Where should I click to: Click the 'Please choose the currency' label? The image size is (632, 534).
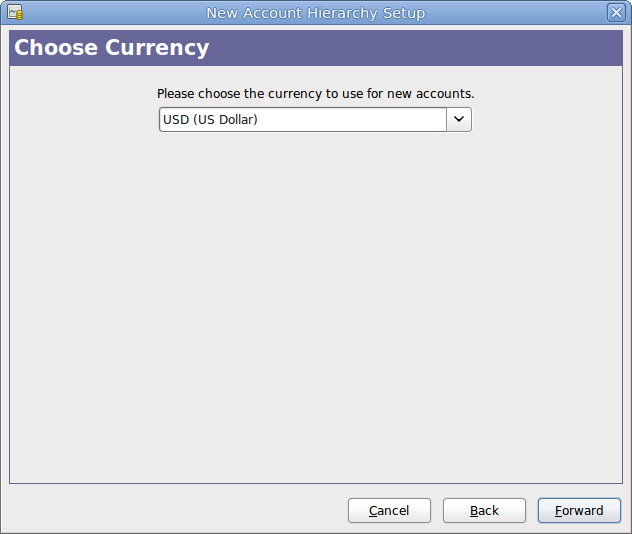point(316,94)
